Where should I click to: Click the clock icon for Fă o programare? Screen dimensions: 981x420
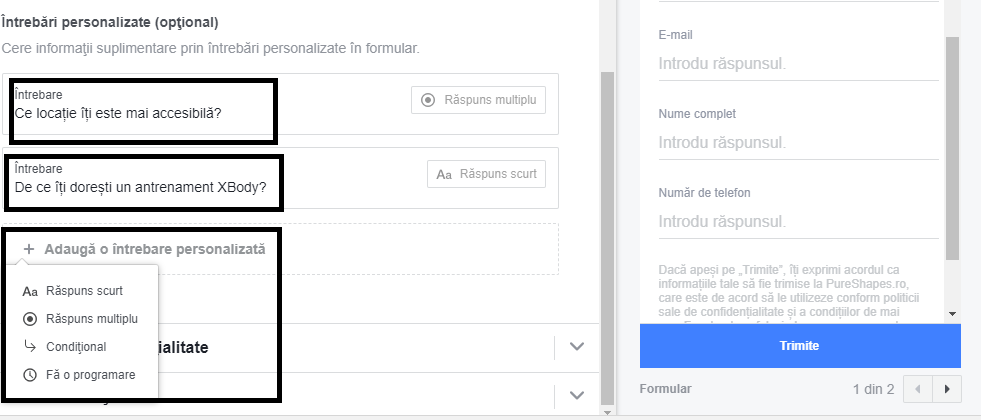[30, 375]
